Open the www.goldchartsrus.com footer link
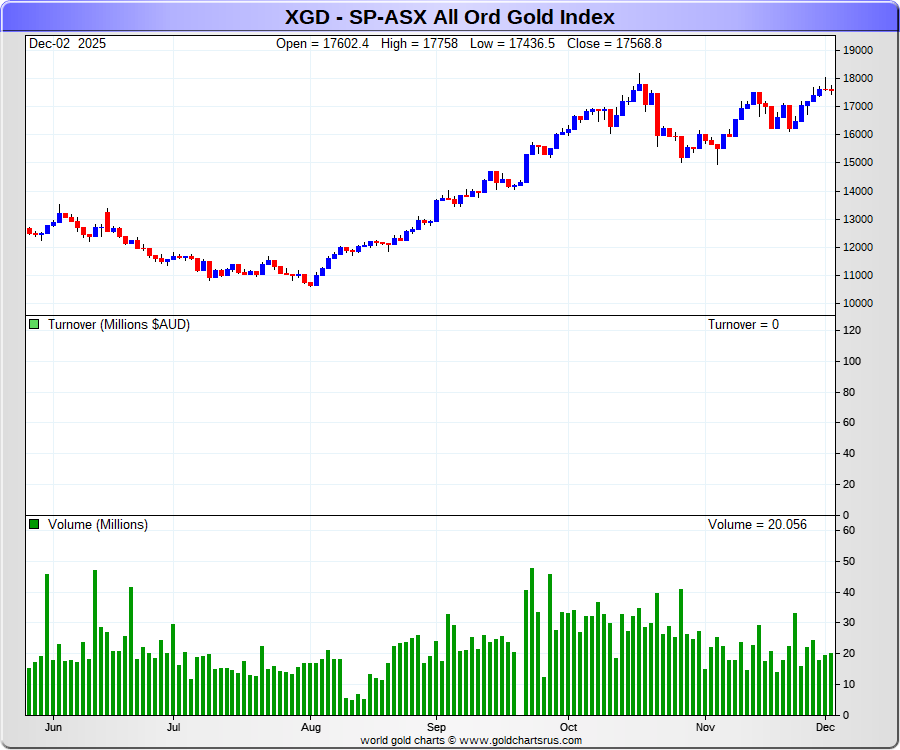 point(520,740)
